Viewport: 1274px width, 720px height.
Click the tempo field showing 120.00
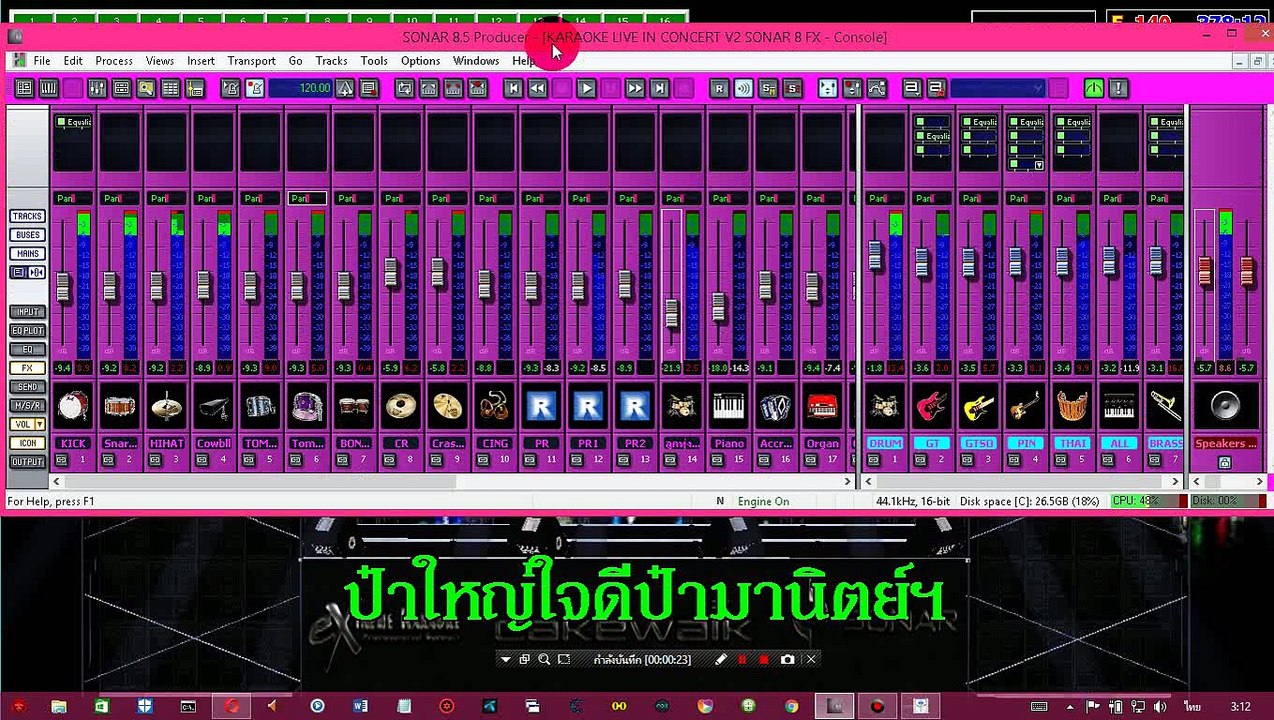(x=301, y=88)
